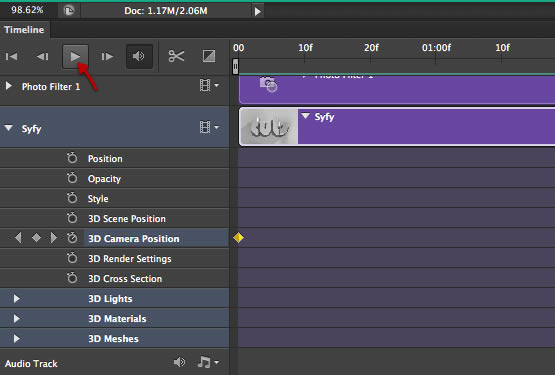Open the document info arrow menu
This screenshot has height=375, width=555.
(x=258, y=11)
